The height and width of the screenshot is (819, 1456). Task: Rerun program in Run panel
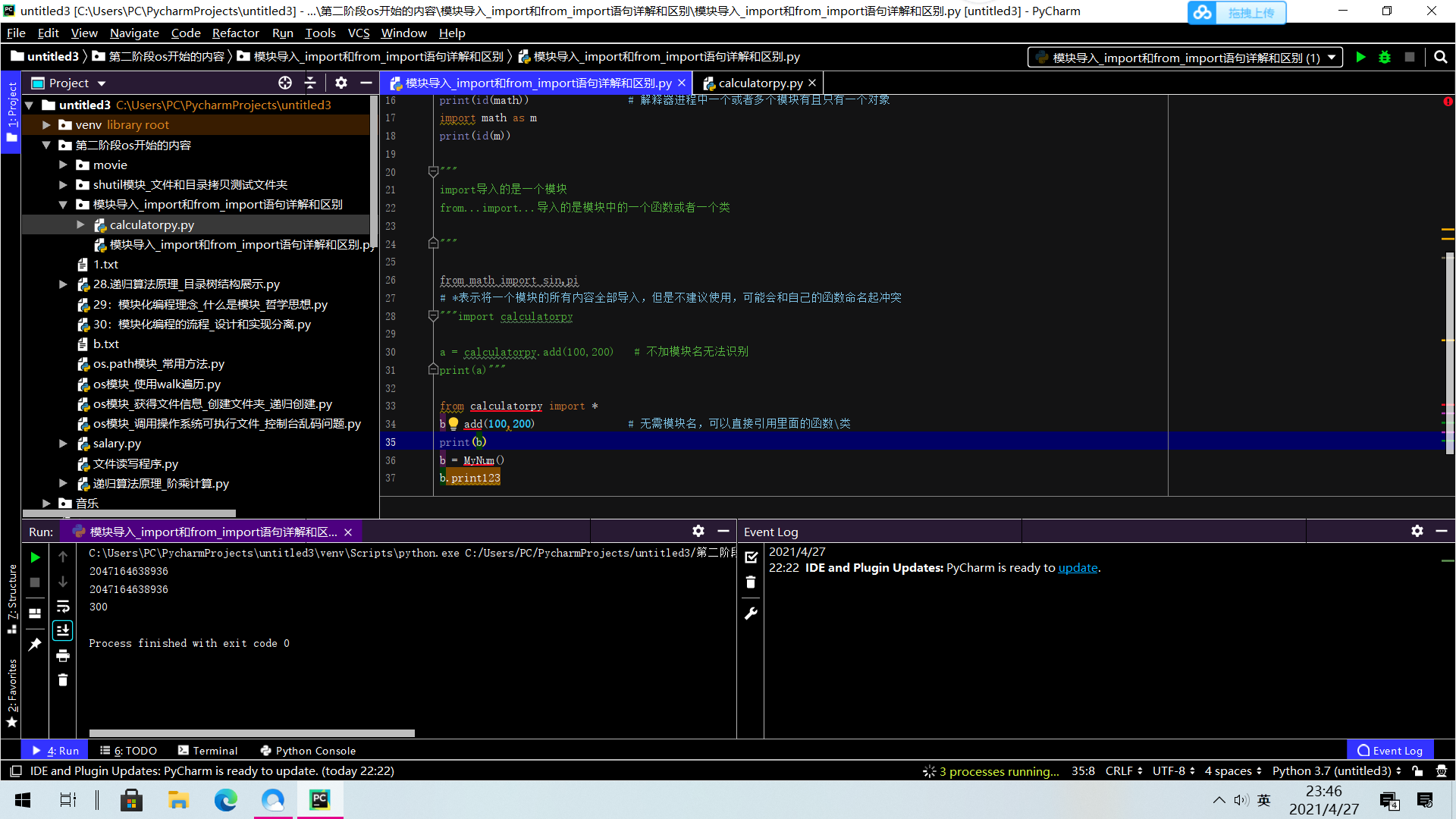(x=35, y=557)
